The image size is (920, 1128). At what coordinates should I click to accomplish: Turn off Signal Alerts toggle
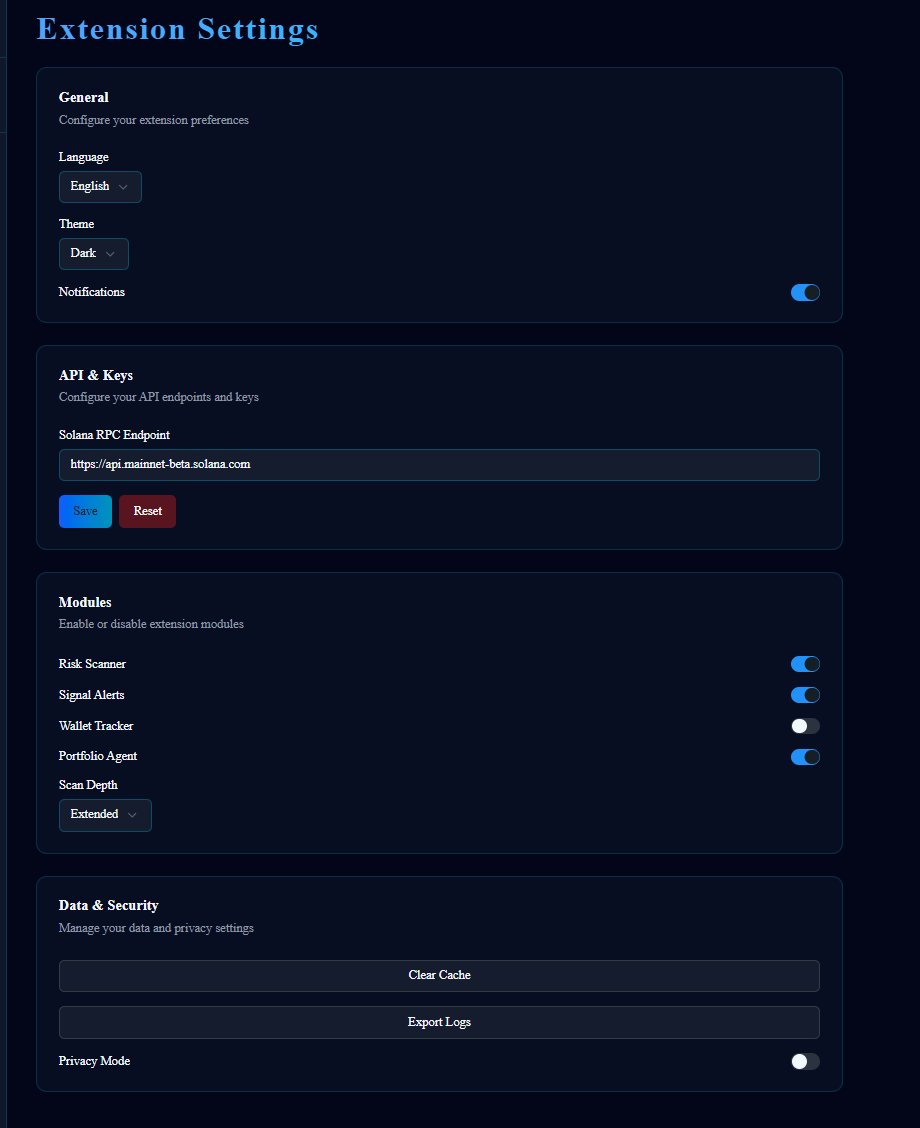(x=805, y=695)
